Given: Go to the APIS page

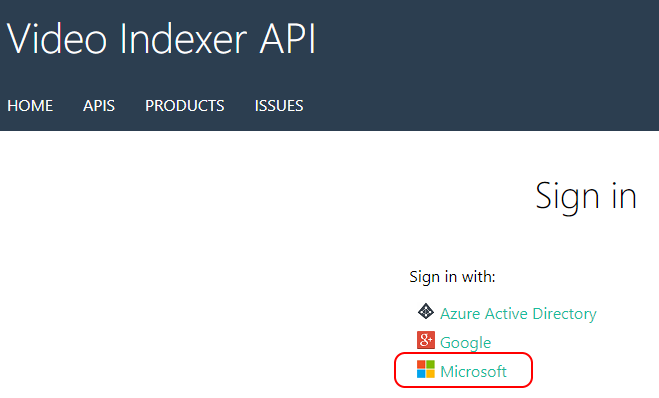Looking at the screenshot, I should point(99,105).
